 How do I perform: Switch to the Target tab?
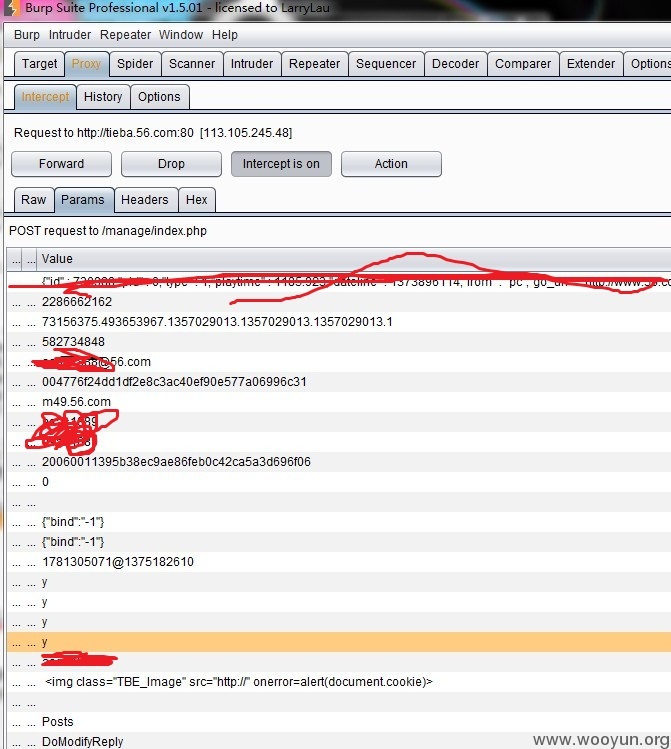(x=39, y=64)
